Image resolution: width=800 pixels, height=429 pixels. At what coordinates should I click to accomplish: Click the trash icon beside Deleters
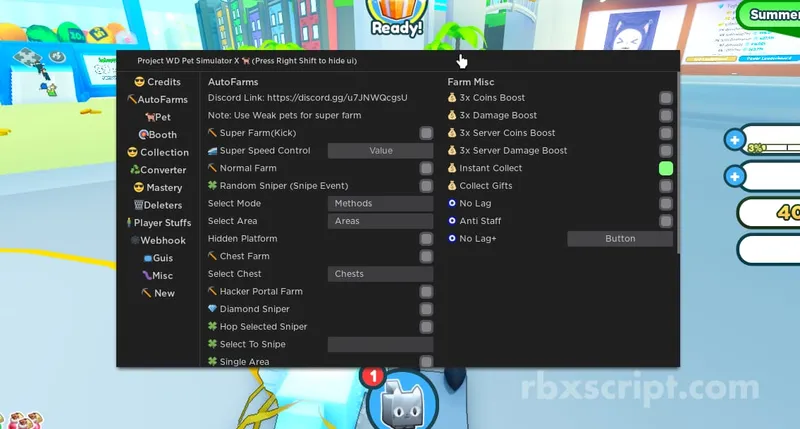[138, 205]
